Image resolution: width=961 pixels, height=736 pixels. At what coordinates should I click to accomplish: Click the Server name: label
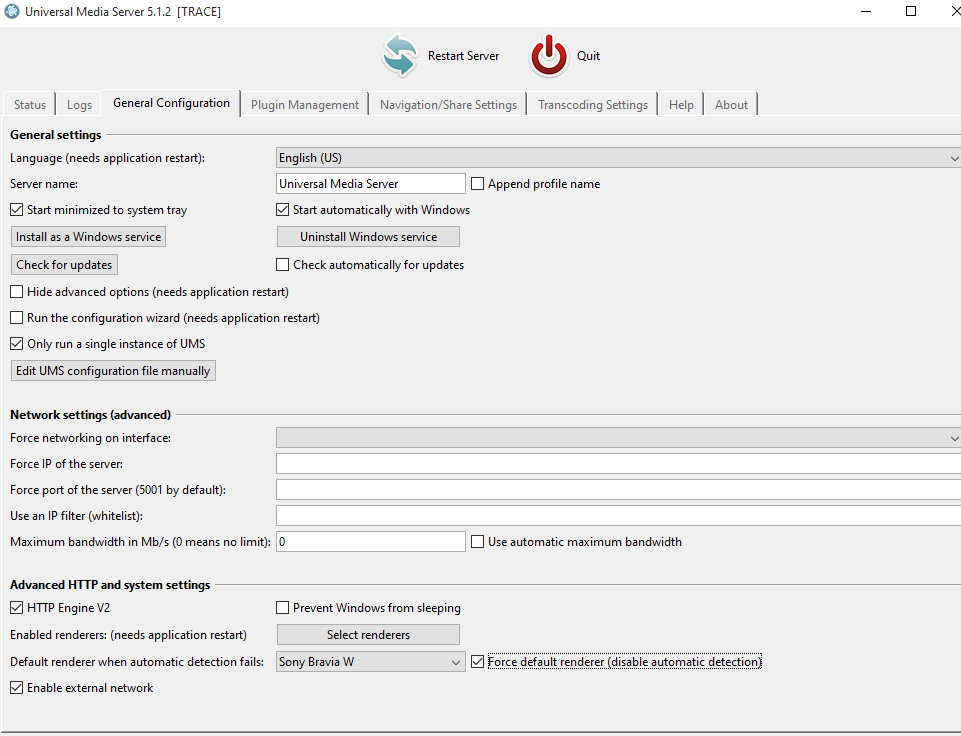click(44, 184)
